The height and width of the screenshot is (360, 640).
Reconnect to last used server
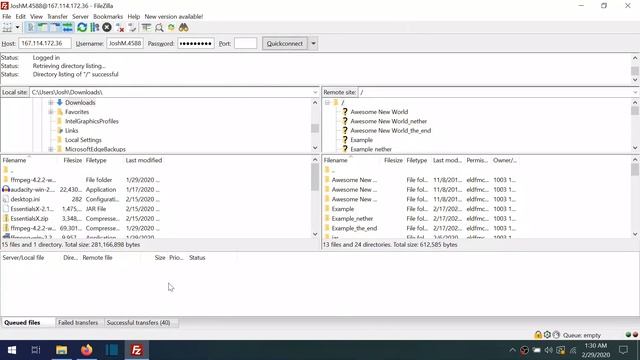(132, 27)
